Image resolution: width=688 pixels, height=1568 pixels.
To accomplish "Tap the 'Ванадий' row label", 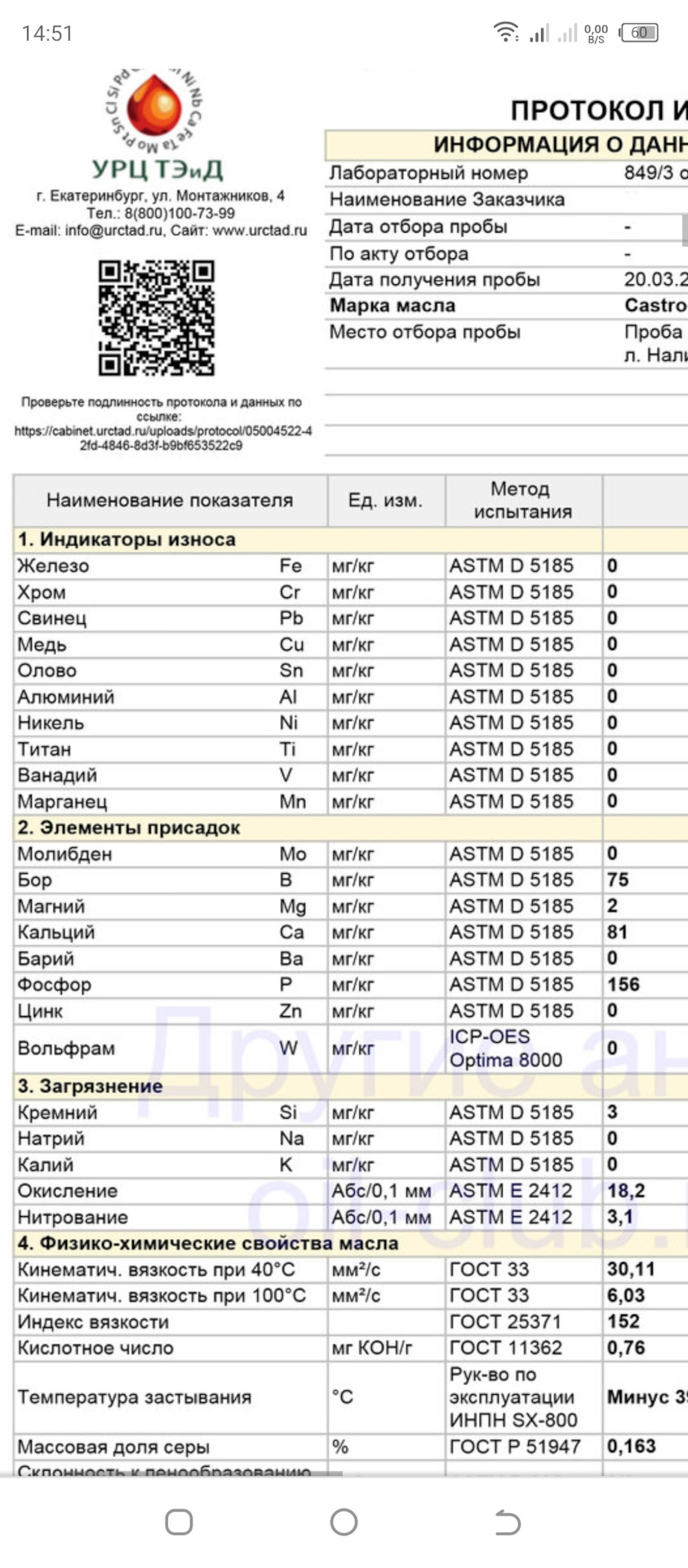I will (x=57, y=776).
